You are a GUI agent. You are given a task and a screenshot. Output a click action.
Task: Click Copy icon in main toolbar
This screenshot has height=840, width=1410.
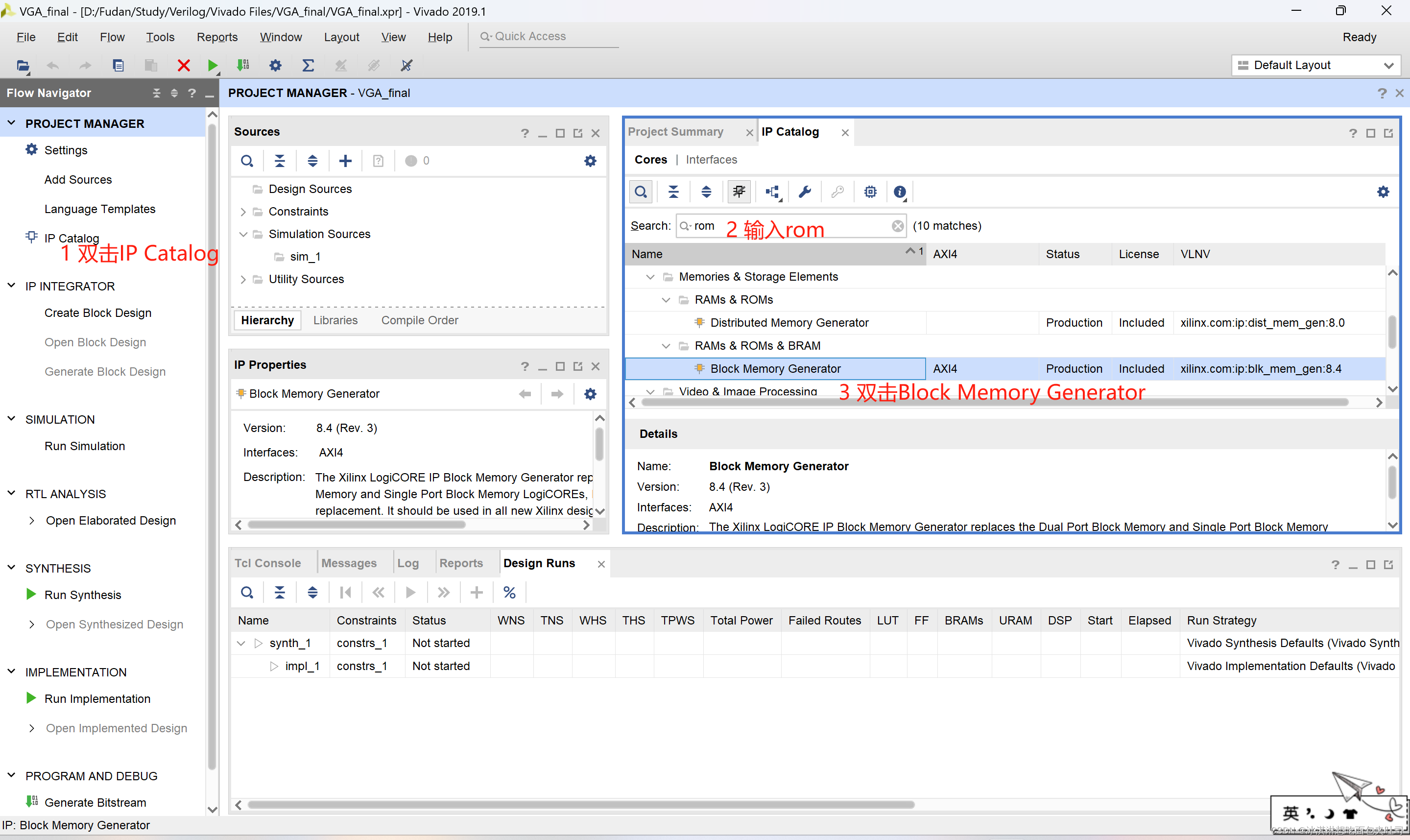pyautogui.click(x=118, y=66)
